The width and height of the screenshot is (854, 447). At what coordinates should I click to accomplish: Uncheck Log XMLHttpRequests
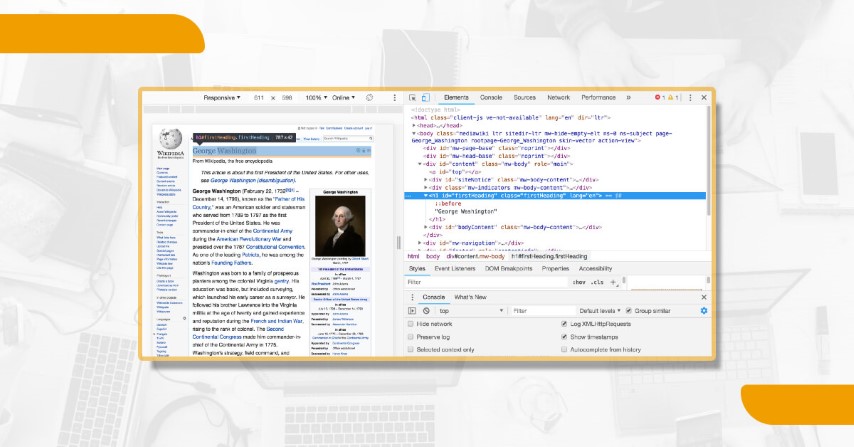(564, 324)
